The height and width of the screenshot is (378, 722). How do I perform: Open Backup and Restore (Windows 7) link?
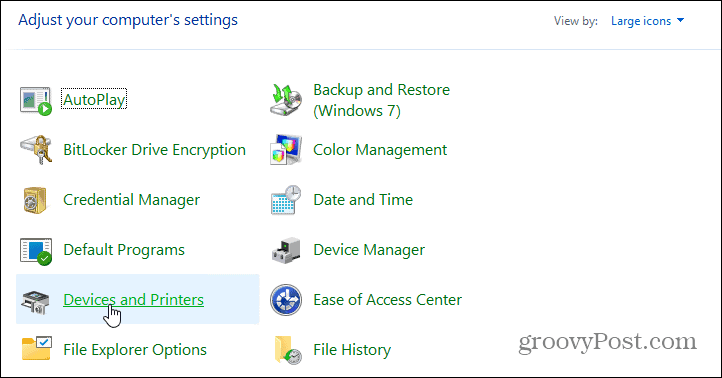[381, 100]
